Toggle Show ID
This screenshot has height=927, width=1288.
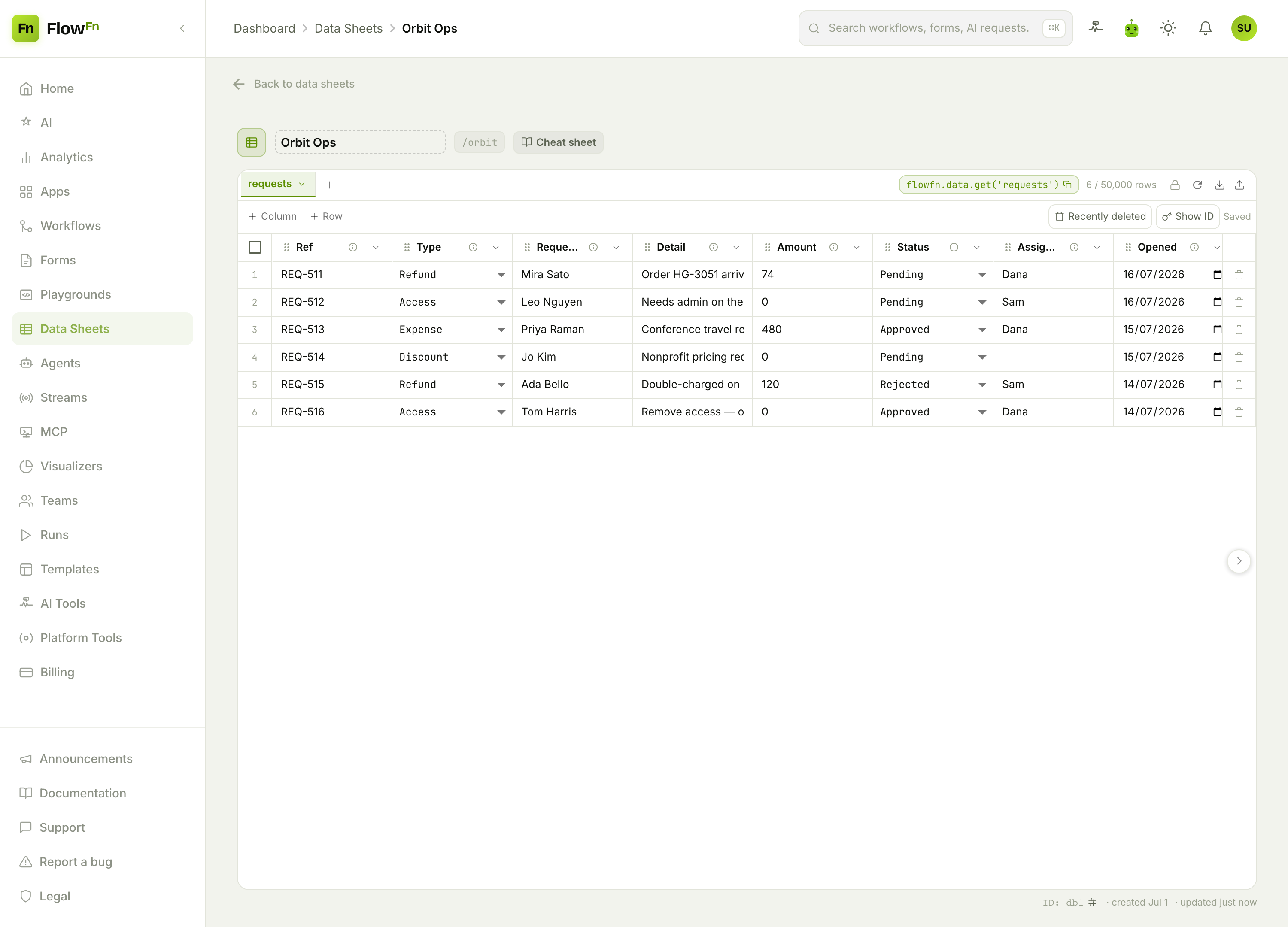(x=1188, y=216)
